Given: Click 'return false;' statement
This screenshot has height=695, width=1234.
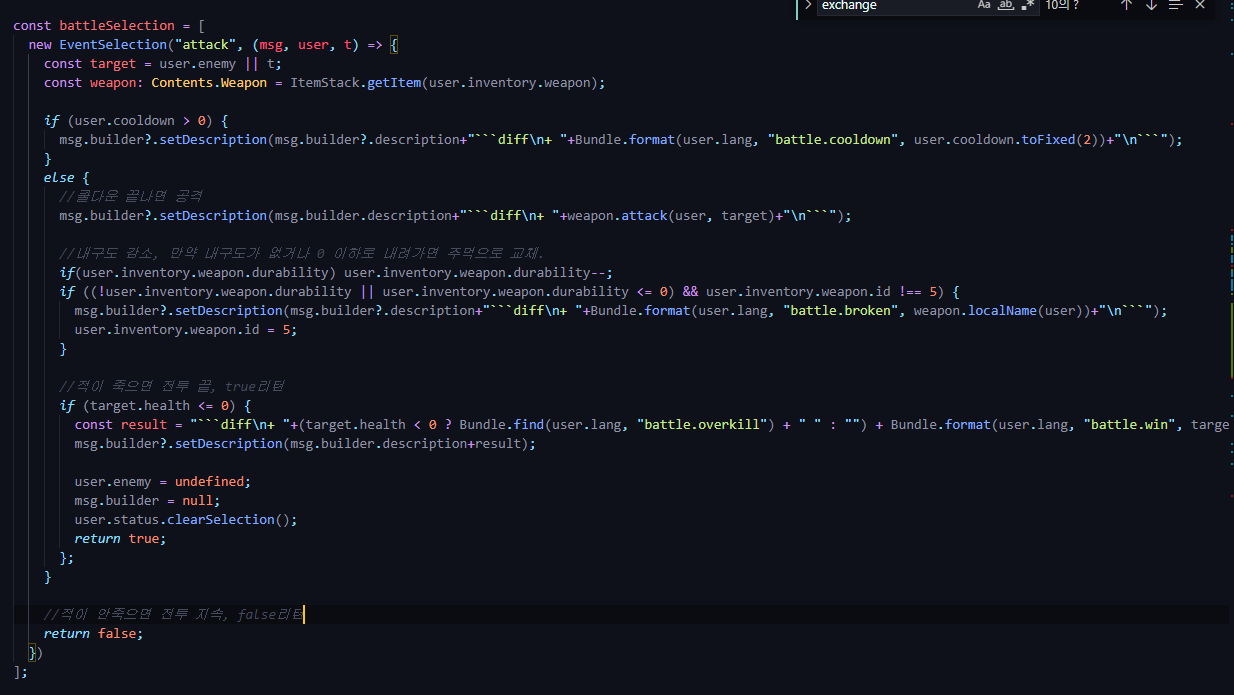Looking at the screenshot, I should click(x=93, y=633).
